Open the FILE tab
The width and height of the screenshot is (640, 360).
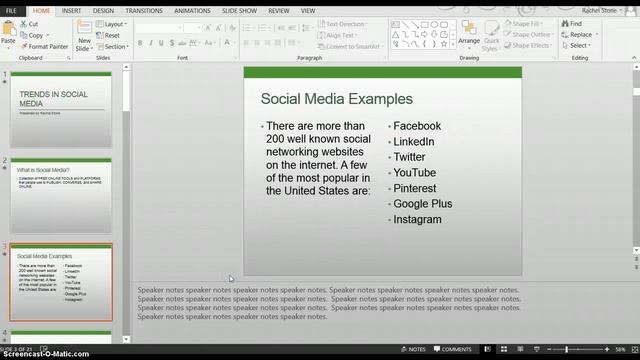pyautogui.click(x=11, y=11)
